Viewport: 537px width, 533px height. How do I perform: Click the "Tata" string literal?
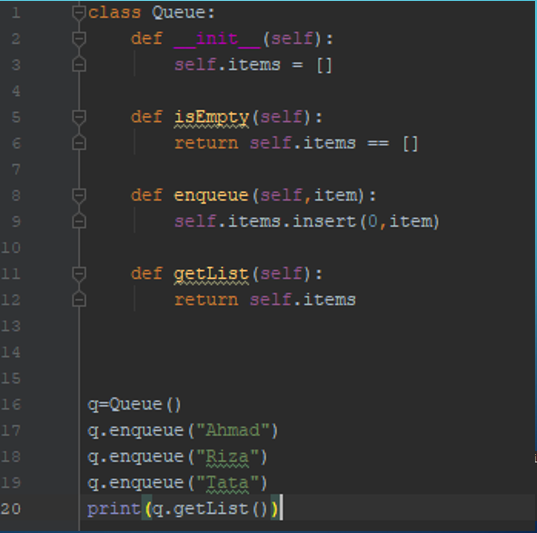[227, 483]
